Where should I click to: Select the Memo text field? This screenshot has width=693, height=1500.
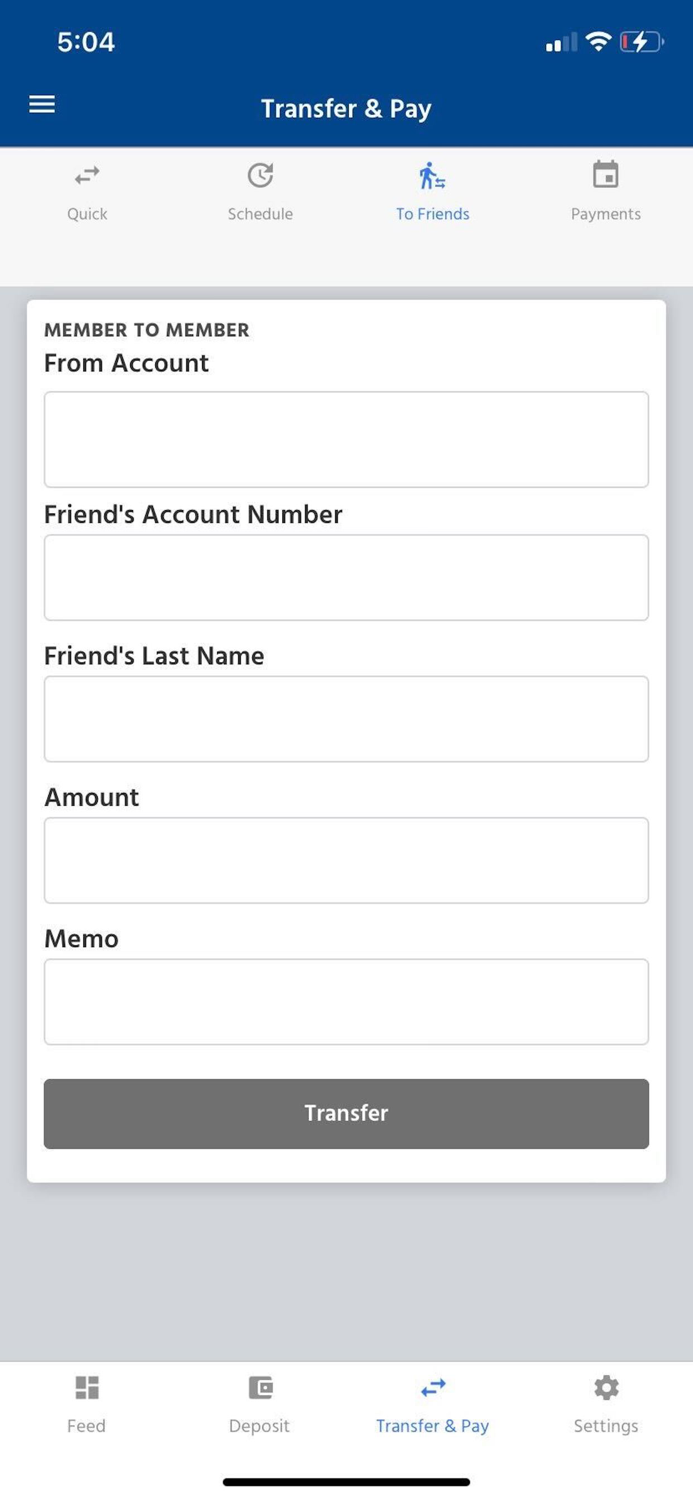[346, 1001]
